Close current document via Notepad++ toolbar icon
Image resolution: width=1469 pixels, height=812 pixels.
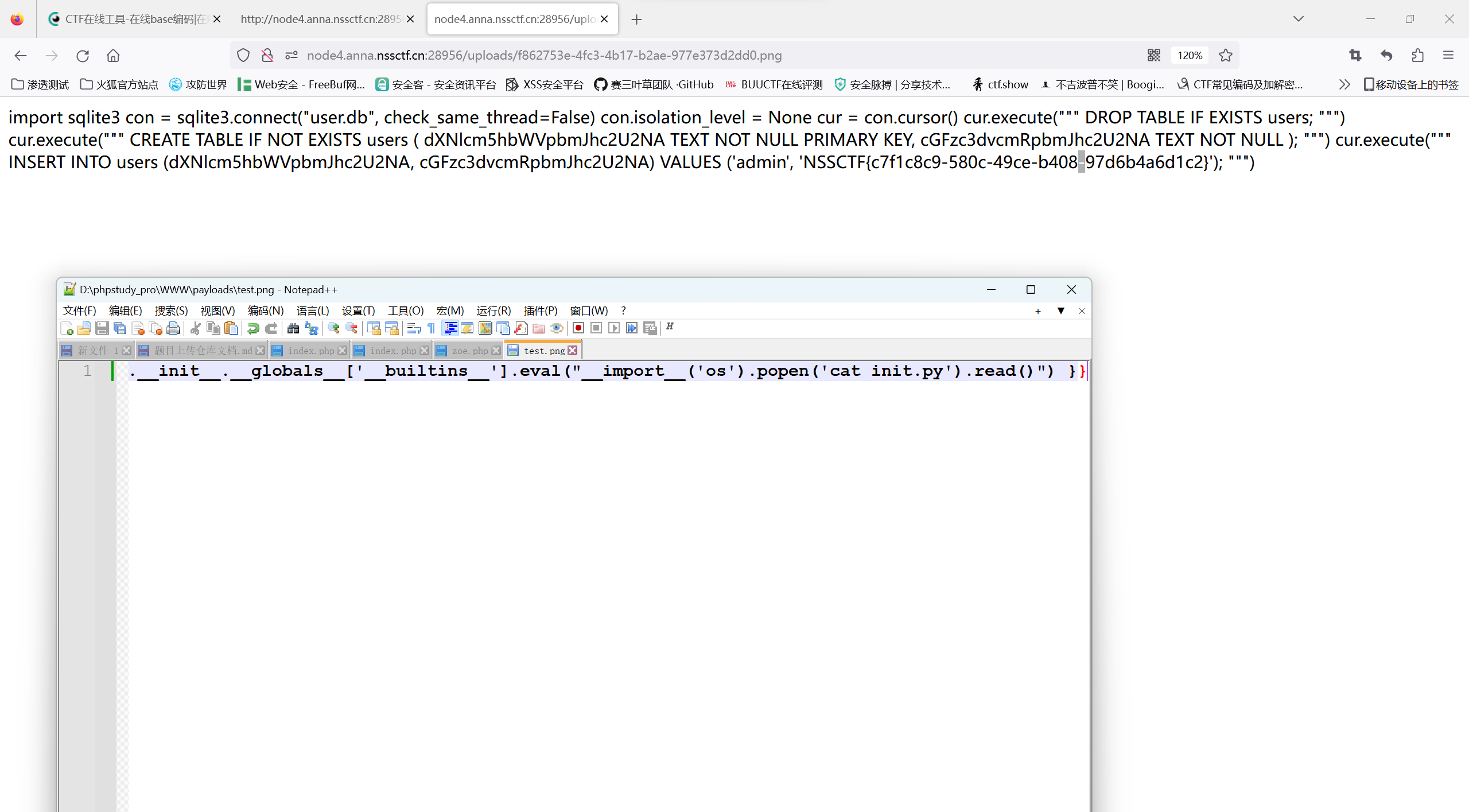point(138,328)
